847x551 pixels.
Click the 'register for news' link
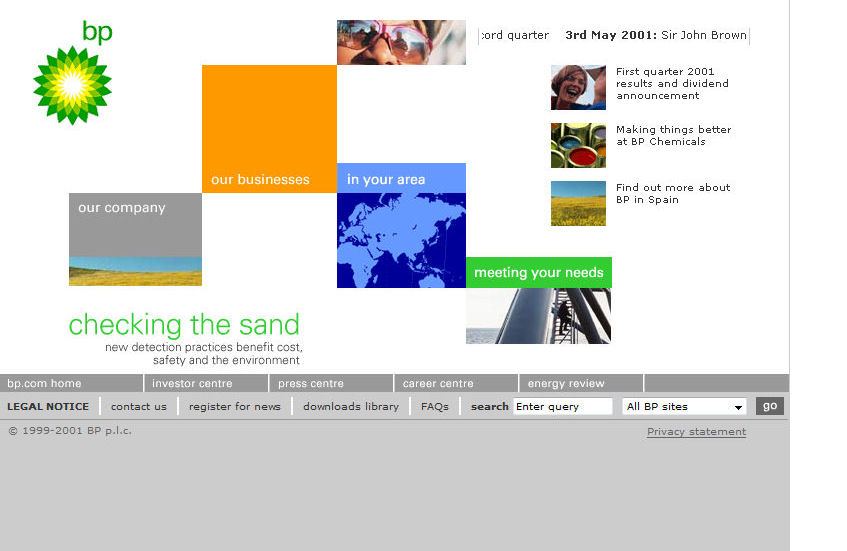coord(234,406)
